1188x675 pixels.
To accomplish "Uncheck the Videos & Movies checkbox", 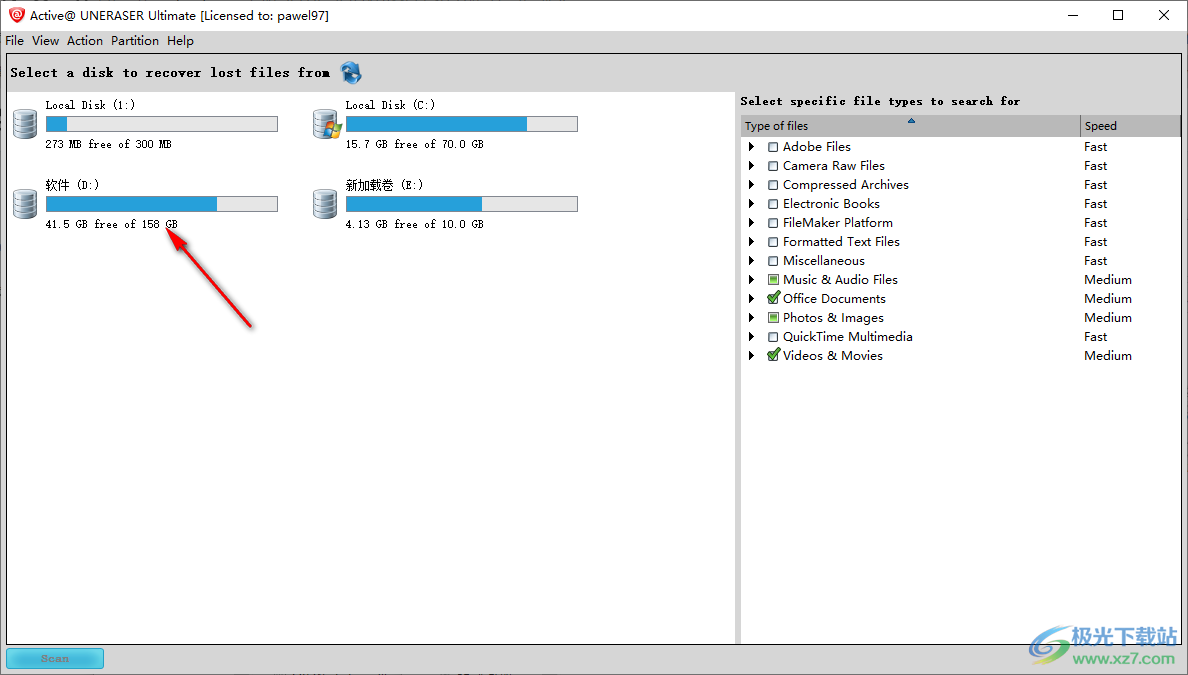I will click(x=773, y=355).
